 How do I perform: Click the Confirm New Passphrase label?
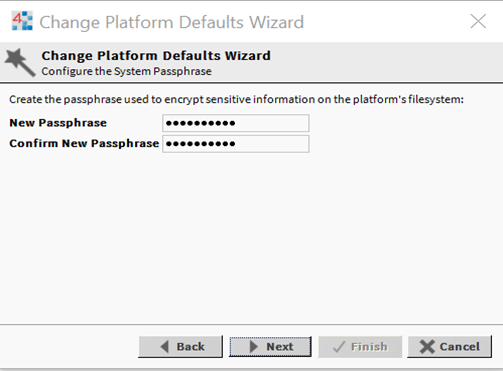(84, 143)
